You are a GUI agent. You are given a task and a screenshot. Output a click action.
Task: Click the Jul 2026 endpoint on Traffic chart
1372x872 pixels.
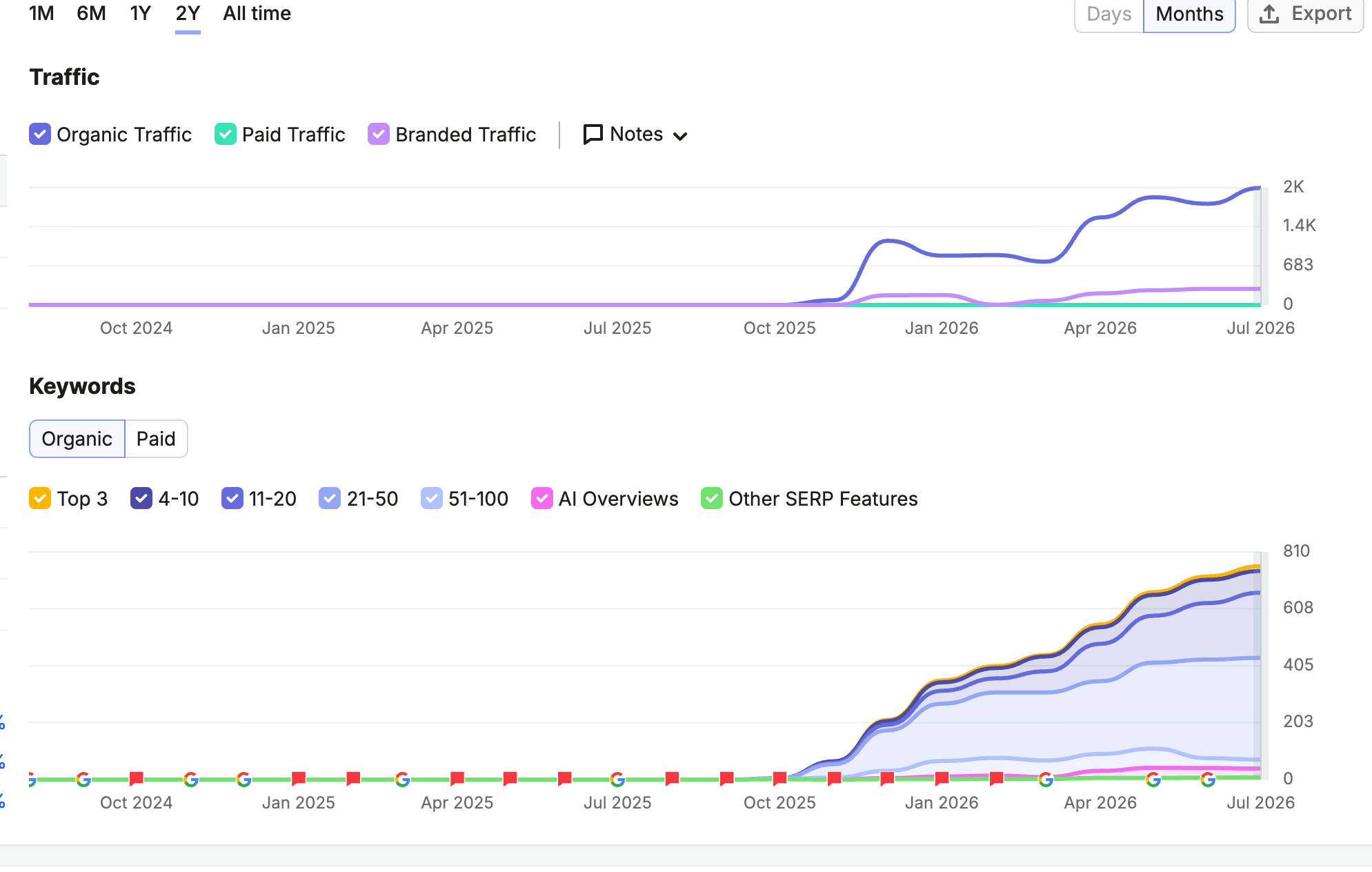(x=1260, y=188)
